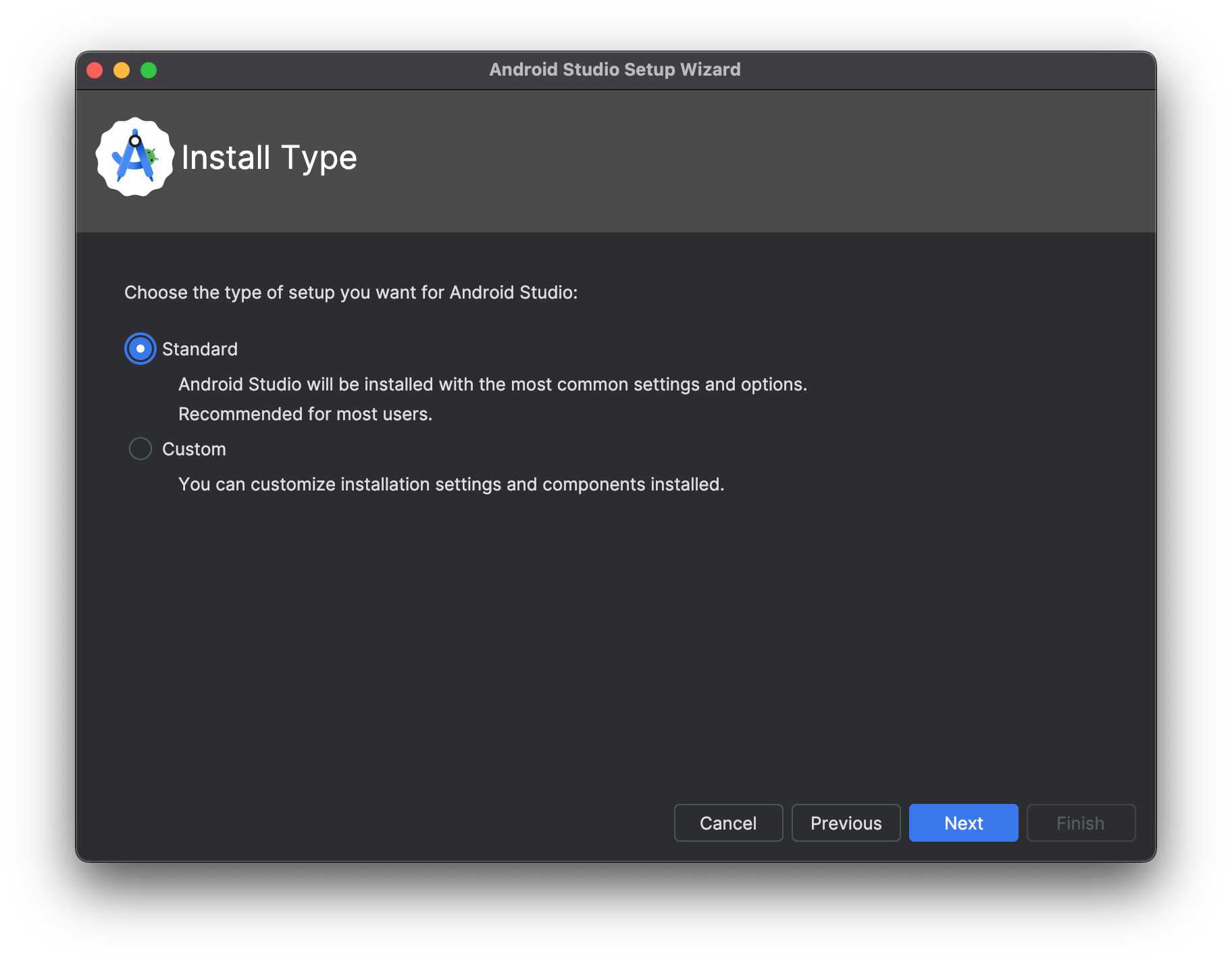
Task: Go back with the Previous button
Action: tap(846, 823)
